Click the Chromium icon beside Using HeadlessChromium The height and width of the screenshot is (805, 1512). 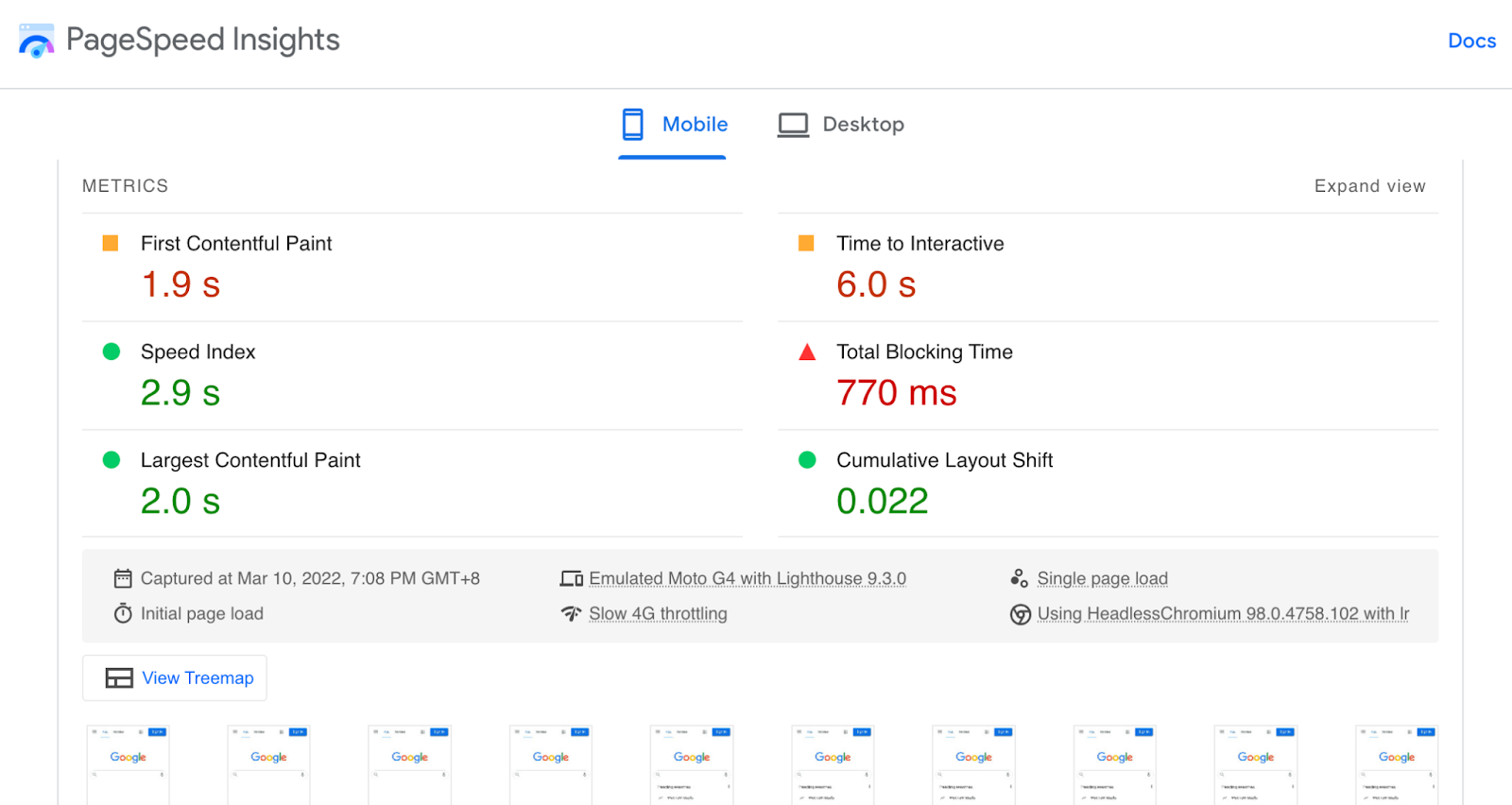point(1021,614)
